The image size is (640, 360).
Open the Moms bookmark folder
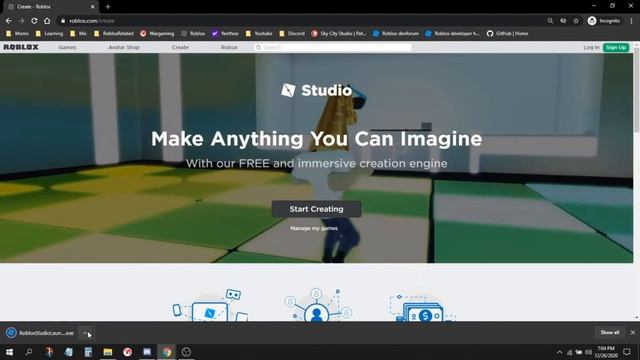17,33
